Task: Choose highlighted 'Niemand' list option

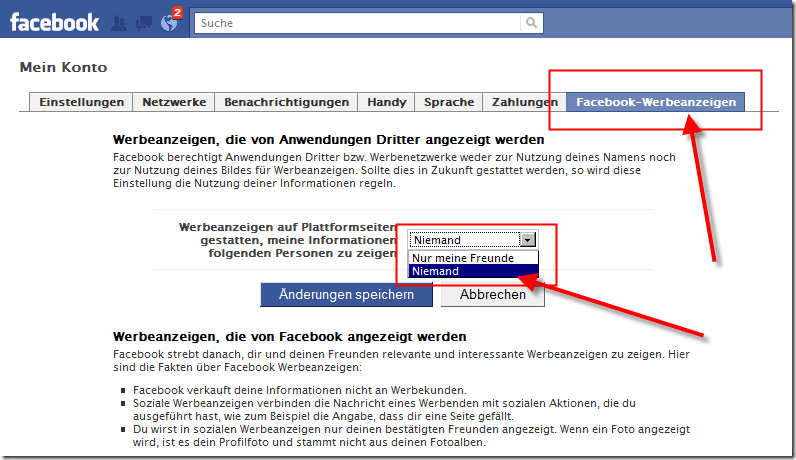Action: [x=473, y=271]
